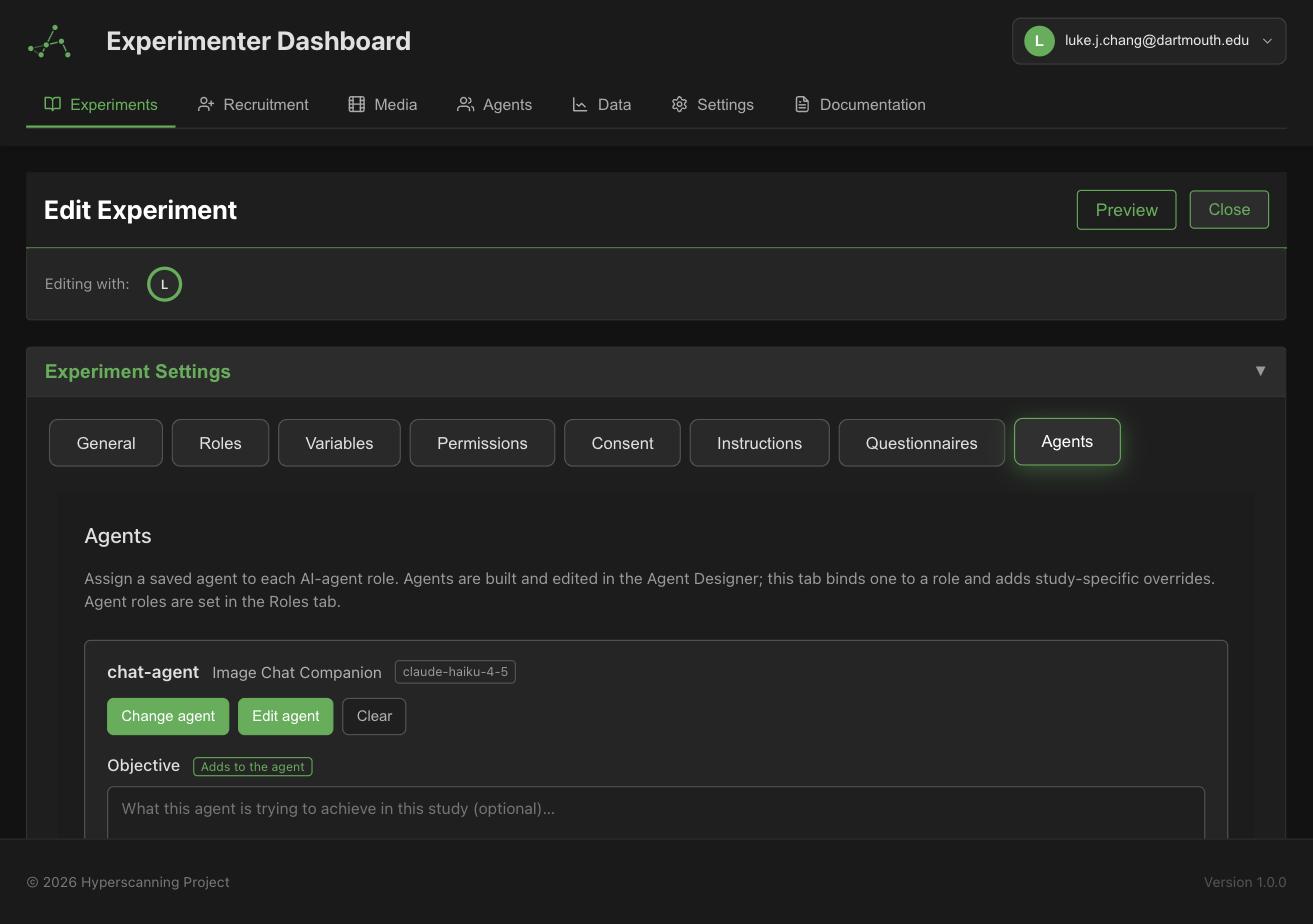Open the Questionnaires settings tab
The height and width of the screenshot is (924, 1313).
[921, 443]
